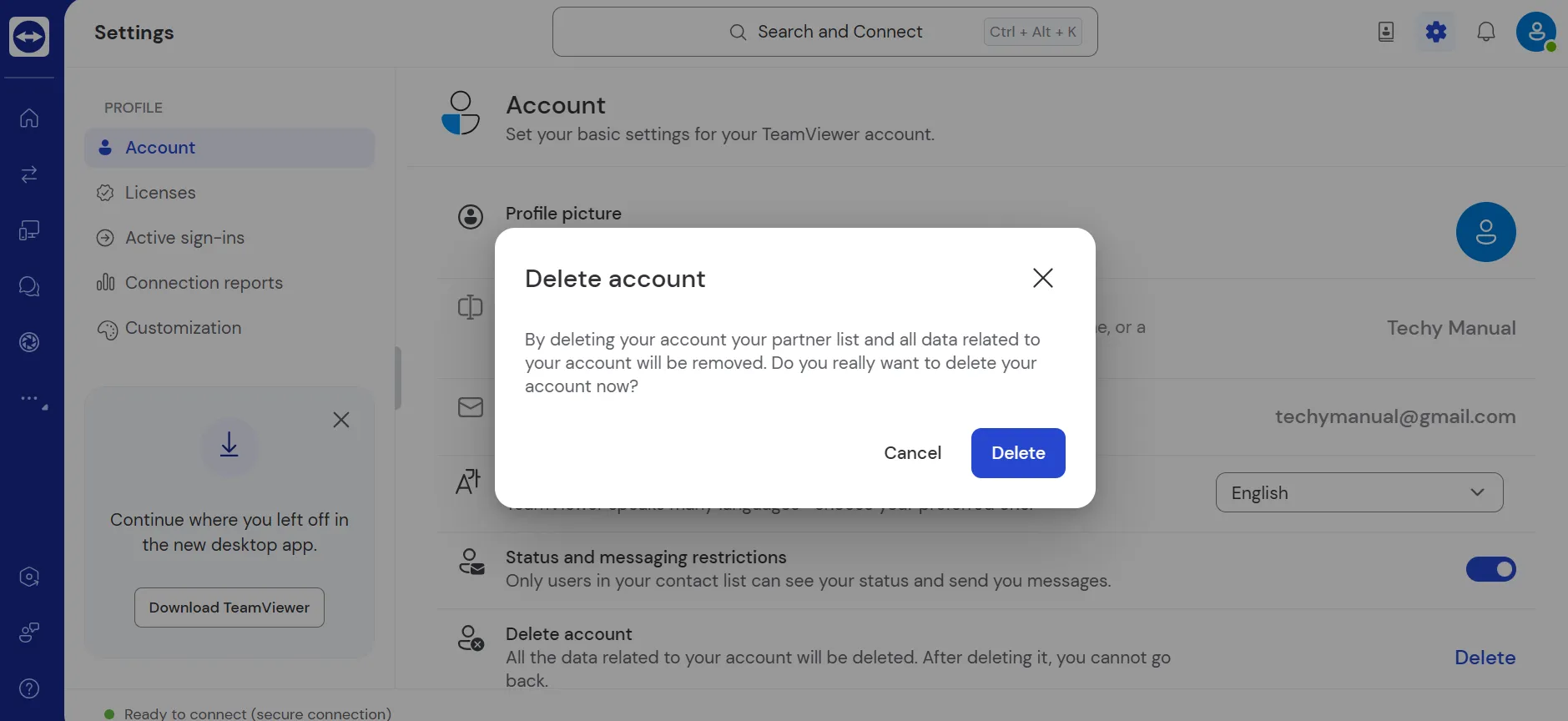This screenshot has height=721, width=1568.
Task: Open the hexagon admin settings icon in the sidebar
Action: coord(29,577)
